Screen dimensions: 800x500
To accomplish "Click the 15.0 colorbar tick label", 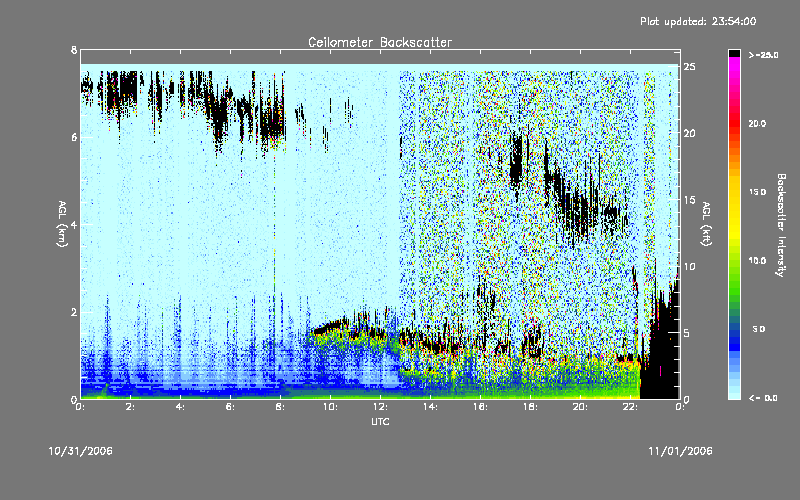I will (x=757, y=192).
